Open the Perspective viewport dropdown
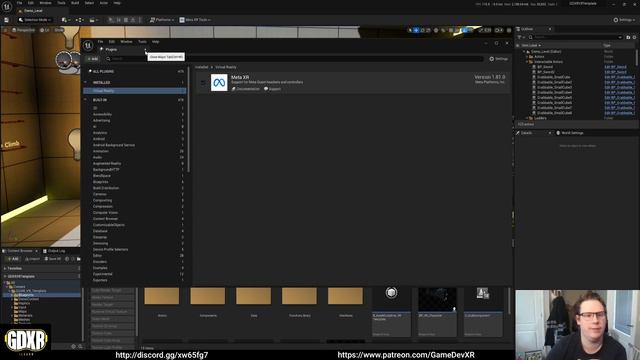640x360 pixels. (24, 30)
